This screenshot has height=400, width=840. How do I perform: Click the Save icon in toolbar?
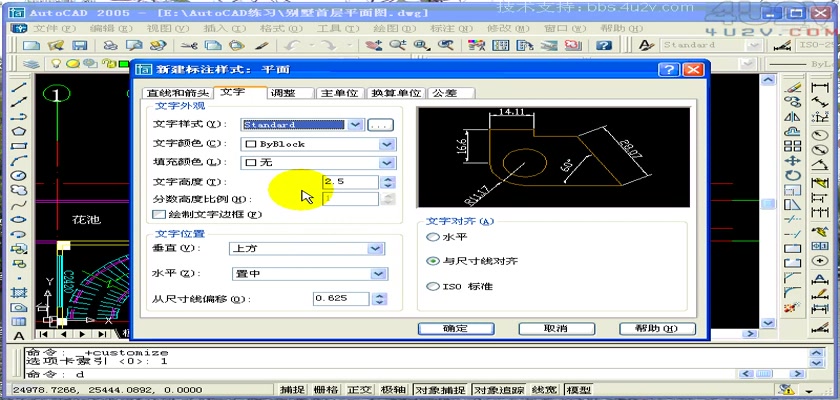79,46
